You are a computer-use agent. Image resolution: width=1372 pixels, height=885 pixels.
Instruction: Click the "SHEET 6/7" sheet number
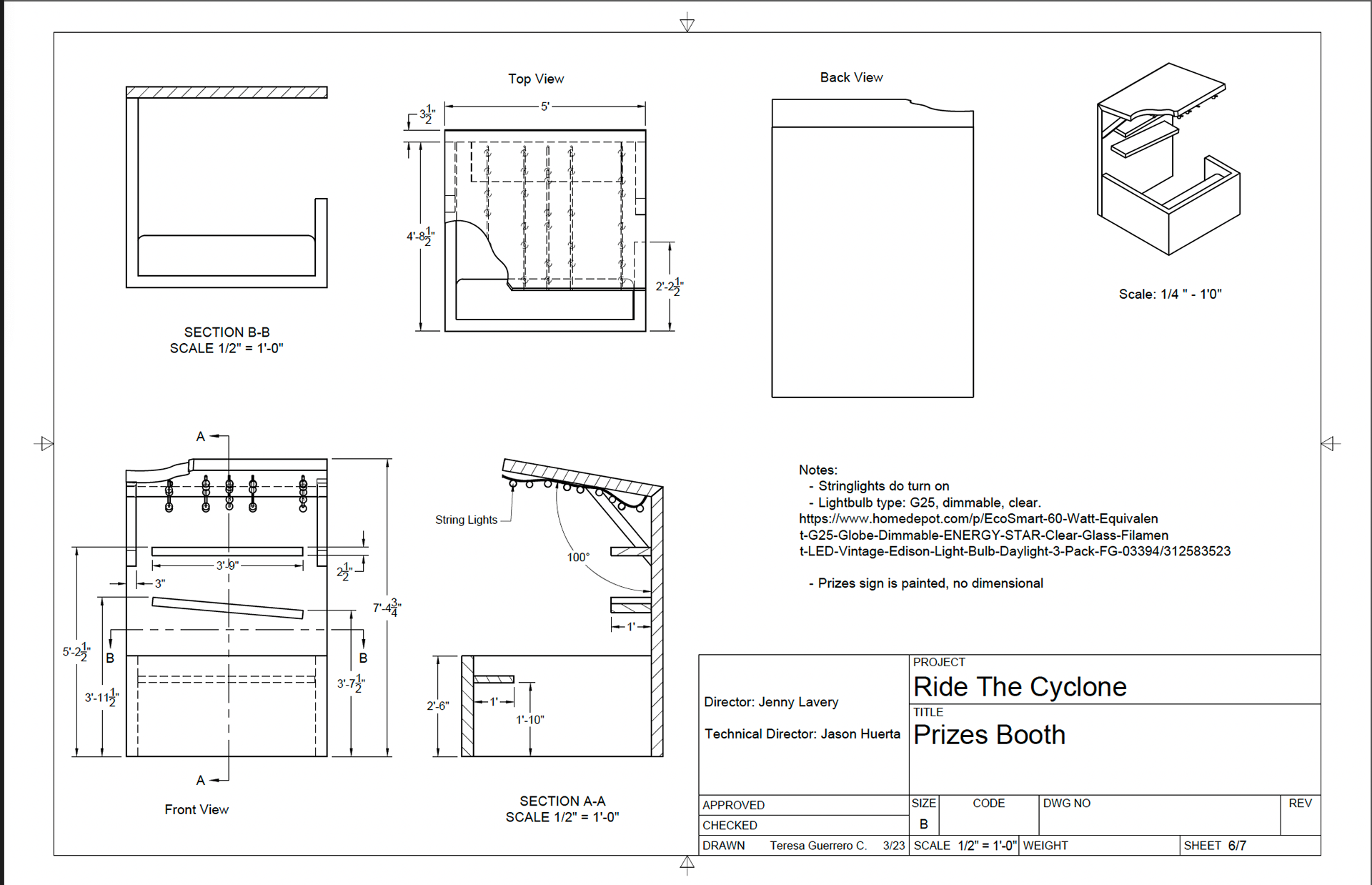(1216, 846)
